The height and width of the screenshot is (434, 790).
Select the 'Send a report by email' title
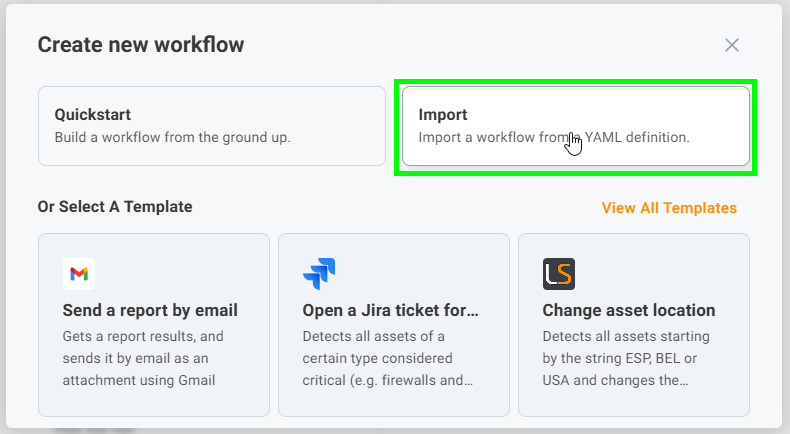(150, 310)
